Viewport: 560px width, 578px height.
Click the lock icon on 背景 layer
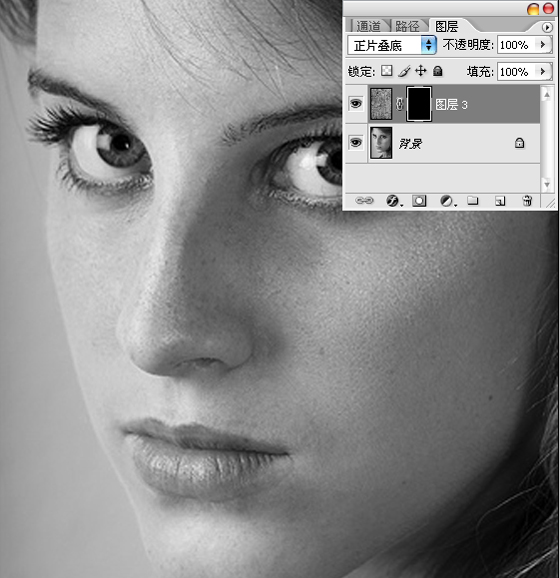click(519, 143)
